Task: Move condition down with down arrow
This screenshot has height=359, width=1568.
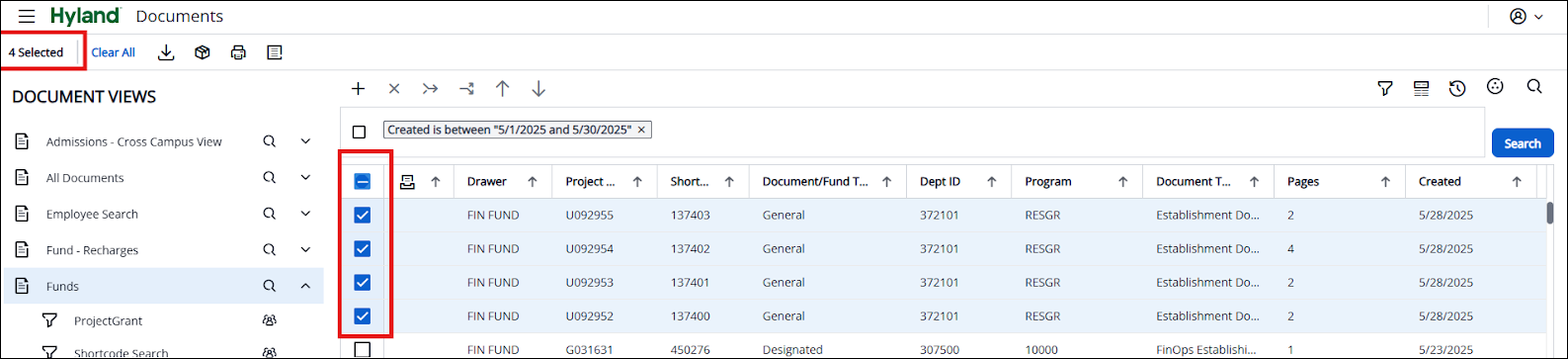Action: click(538, 89)
